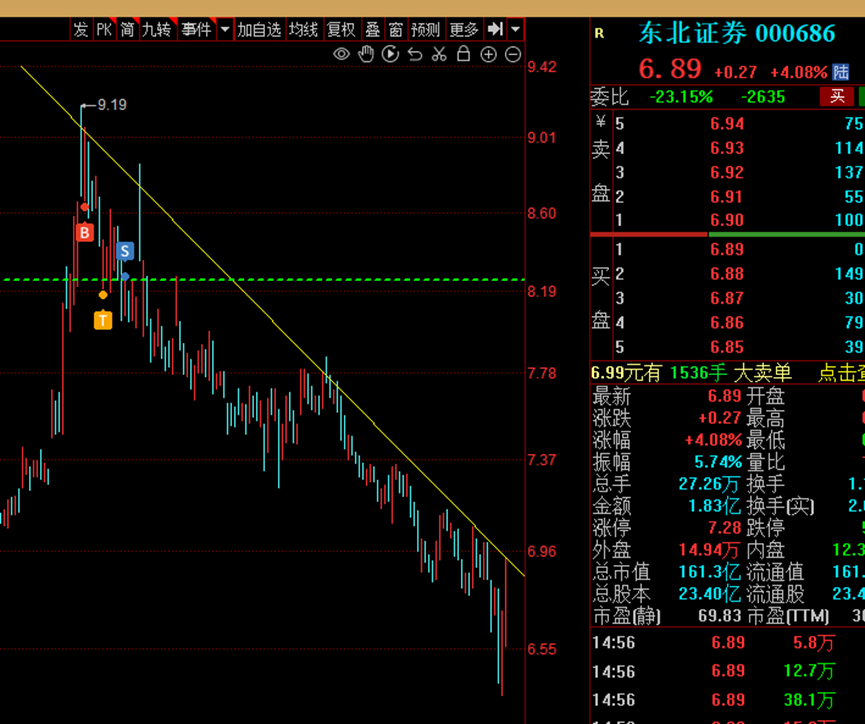Screen dimensions: 865x724
Task: Select the scissors cut tool
Action: [x=439, y=54]
